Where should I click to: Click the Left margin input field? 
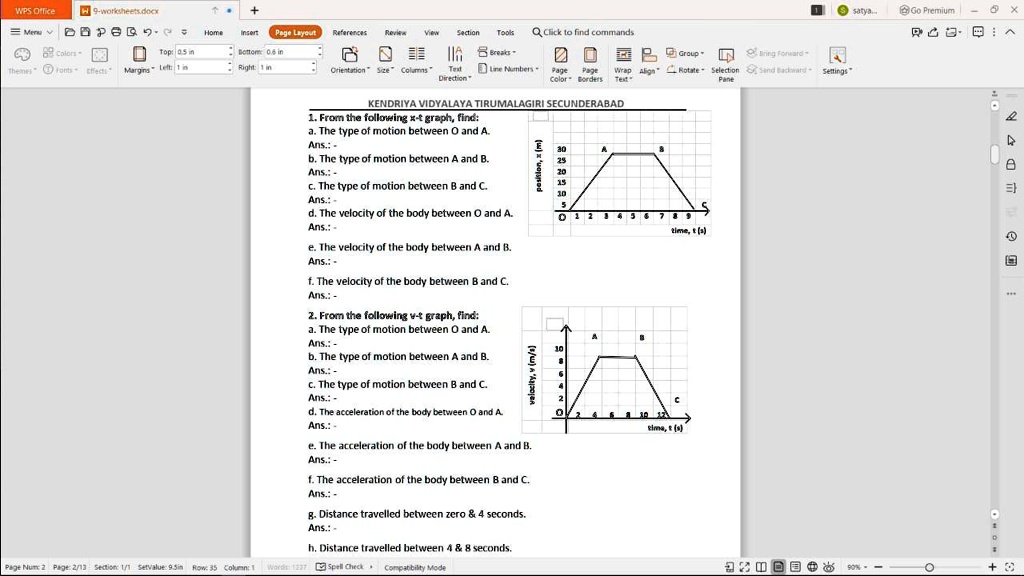(x=204, y=67)
